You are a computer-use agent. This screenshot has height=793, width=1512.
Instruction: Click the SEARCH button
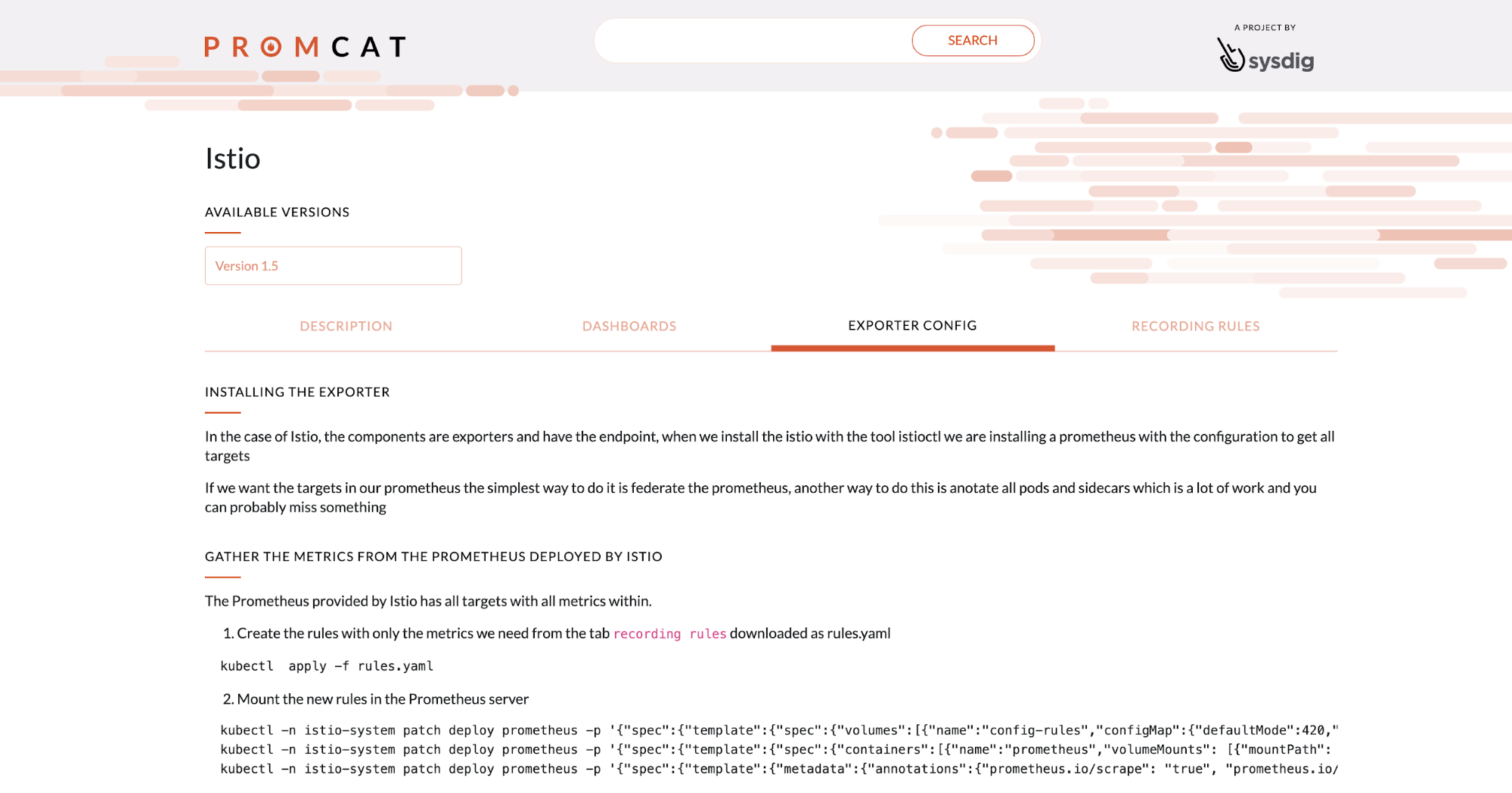[x=973, y=41]
